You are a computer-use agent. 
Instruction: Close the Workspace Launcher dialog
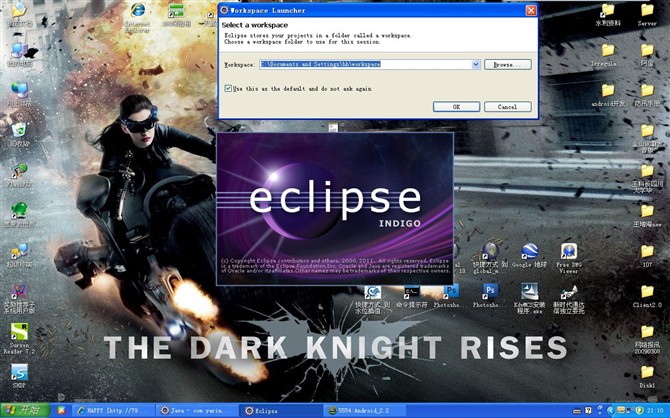tap(531, 10)
